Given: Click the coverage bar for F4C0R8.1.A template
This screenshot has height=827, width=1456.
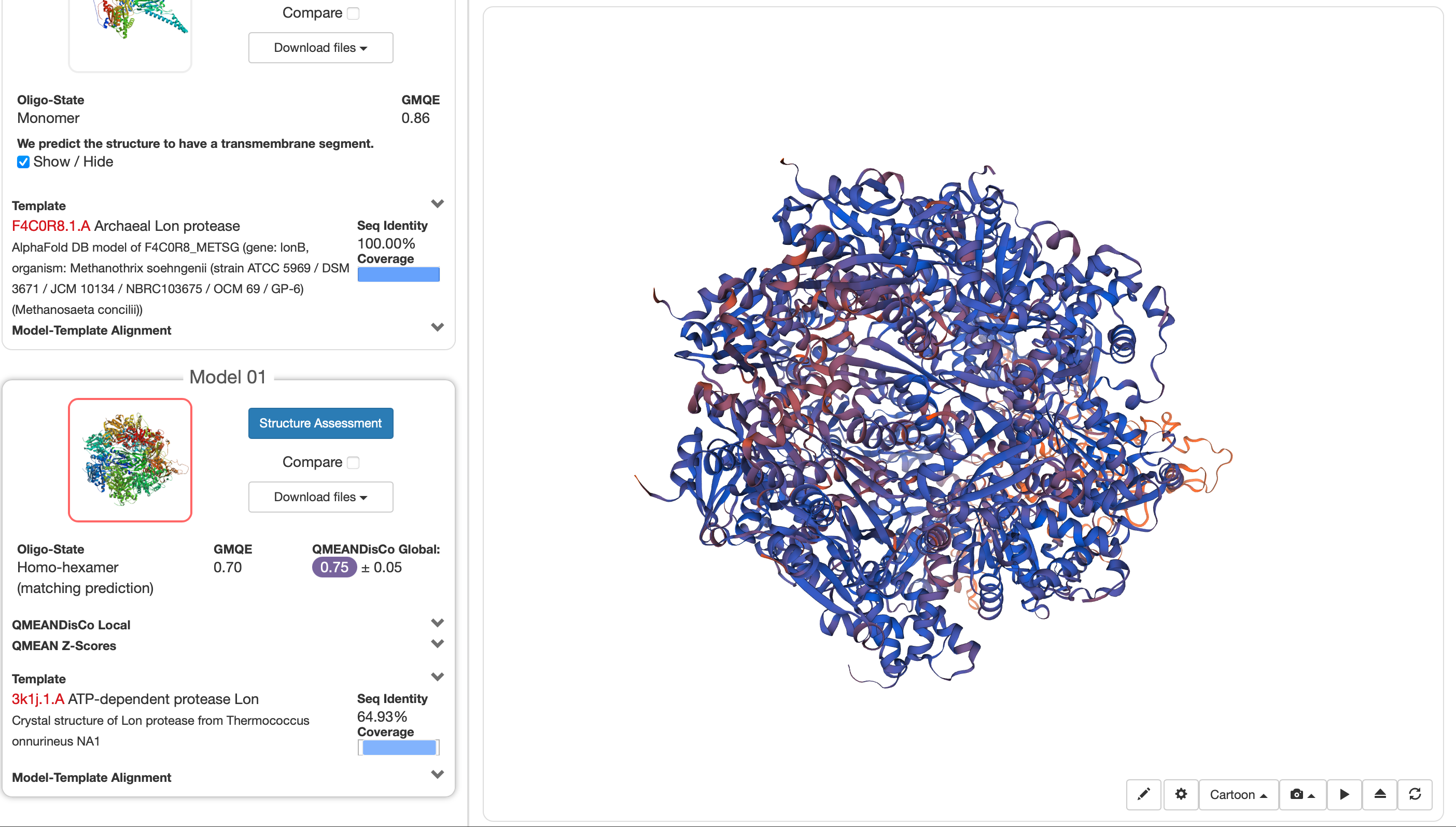Looking at the screenshot, I should coord(399,274).
